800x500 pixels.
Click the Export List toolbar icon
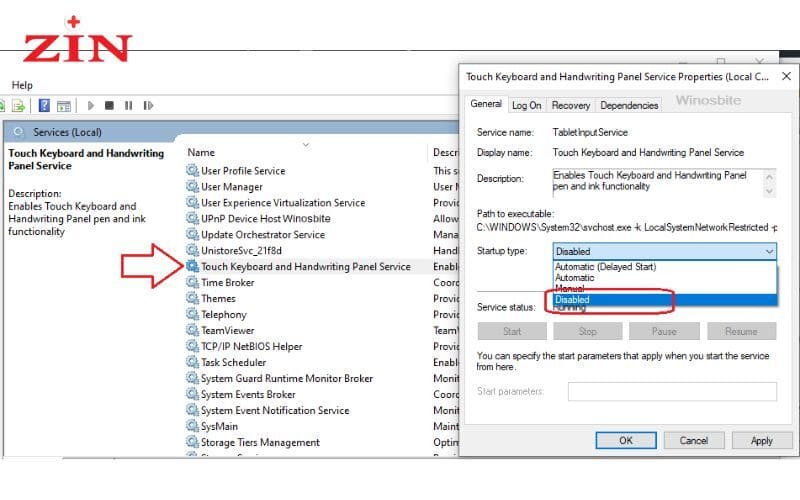pos(18,106)
